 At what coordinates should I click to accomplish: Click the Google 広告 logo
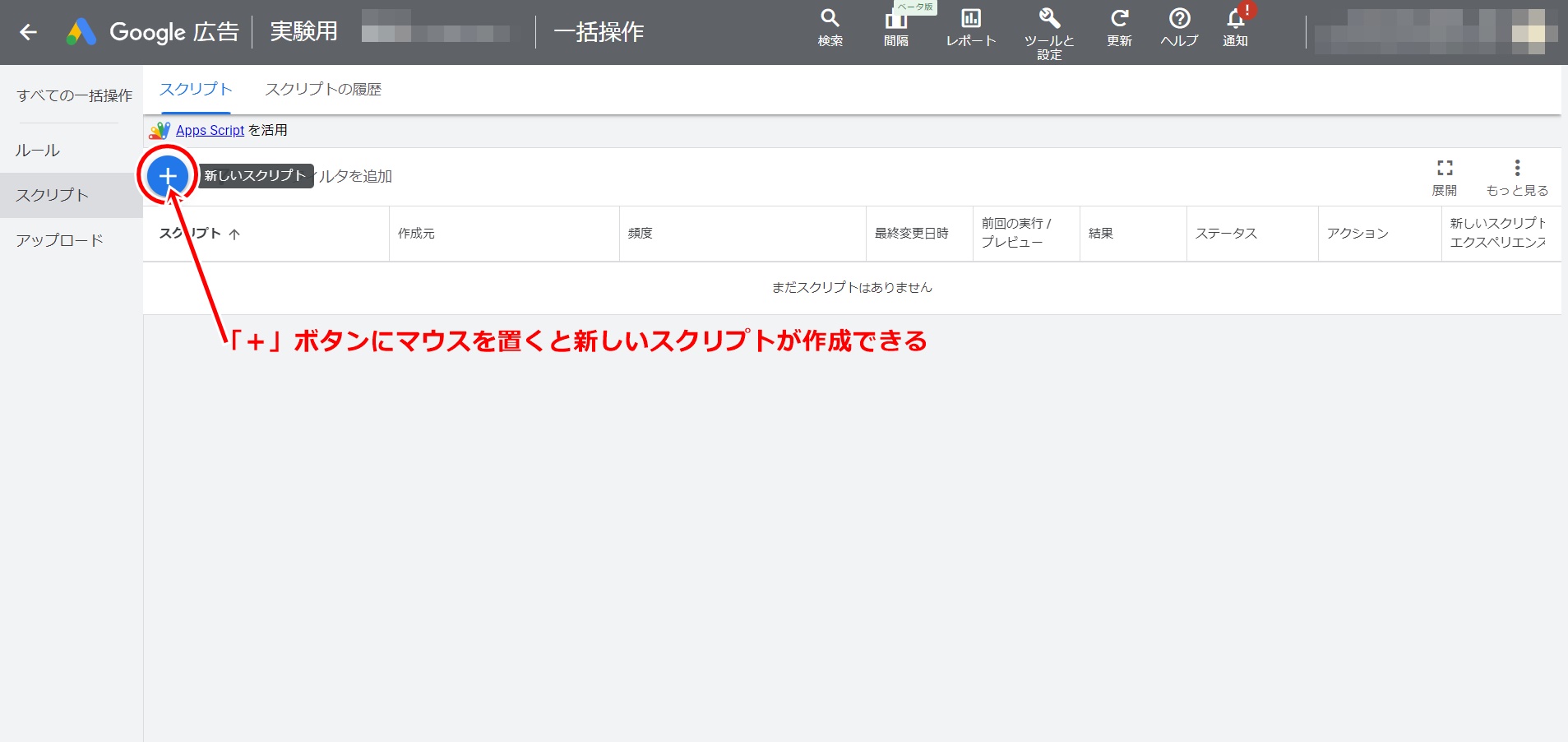152,32
